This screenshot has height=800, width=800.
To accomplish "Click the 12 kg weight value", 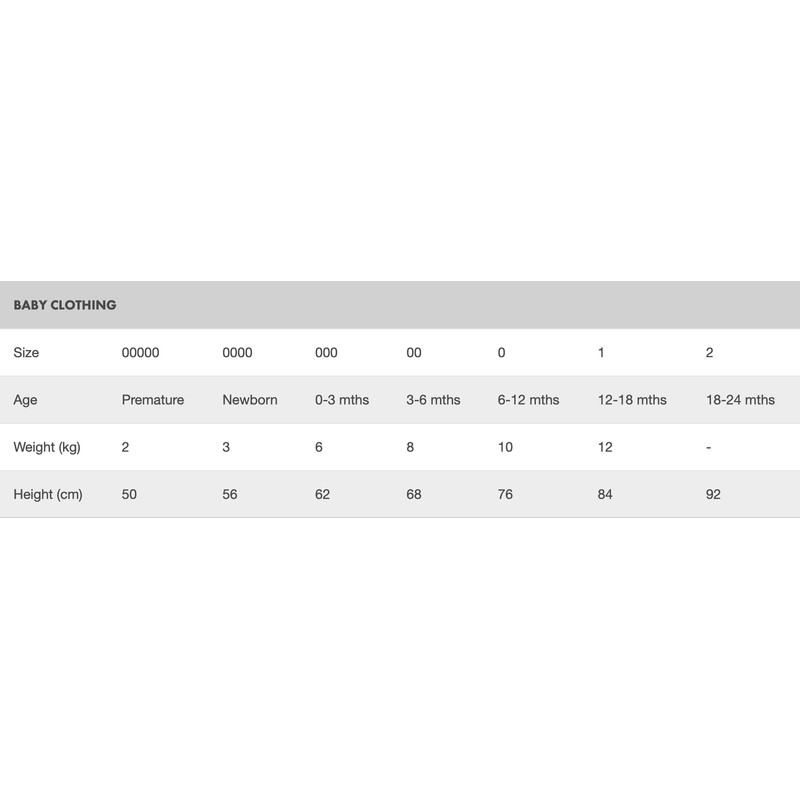I will click(x=605, y=447).
